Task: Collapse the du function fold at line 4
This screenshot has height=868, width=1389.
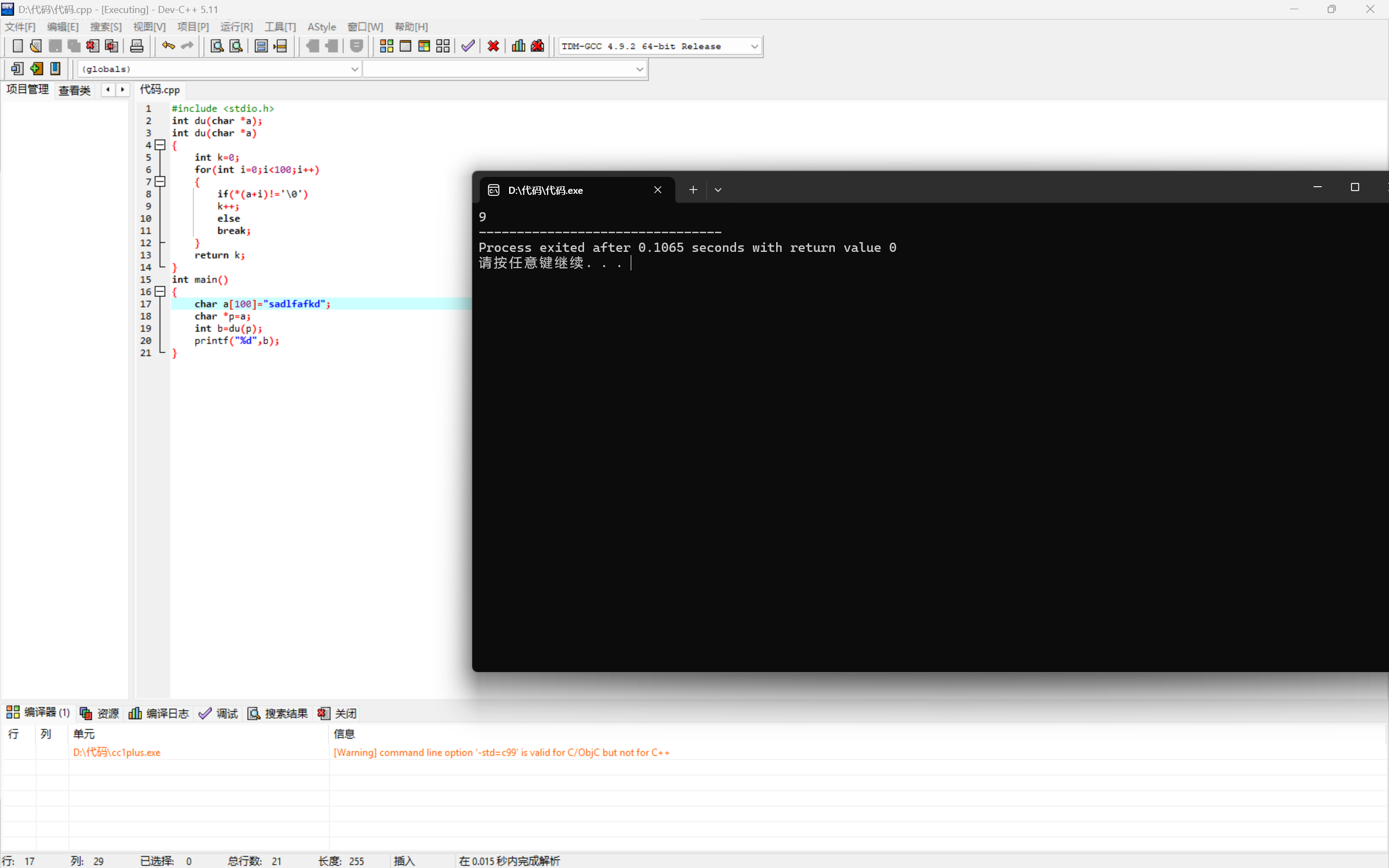Action: [x=161, y=145]
